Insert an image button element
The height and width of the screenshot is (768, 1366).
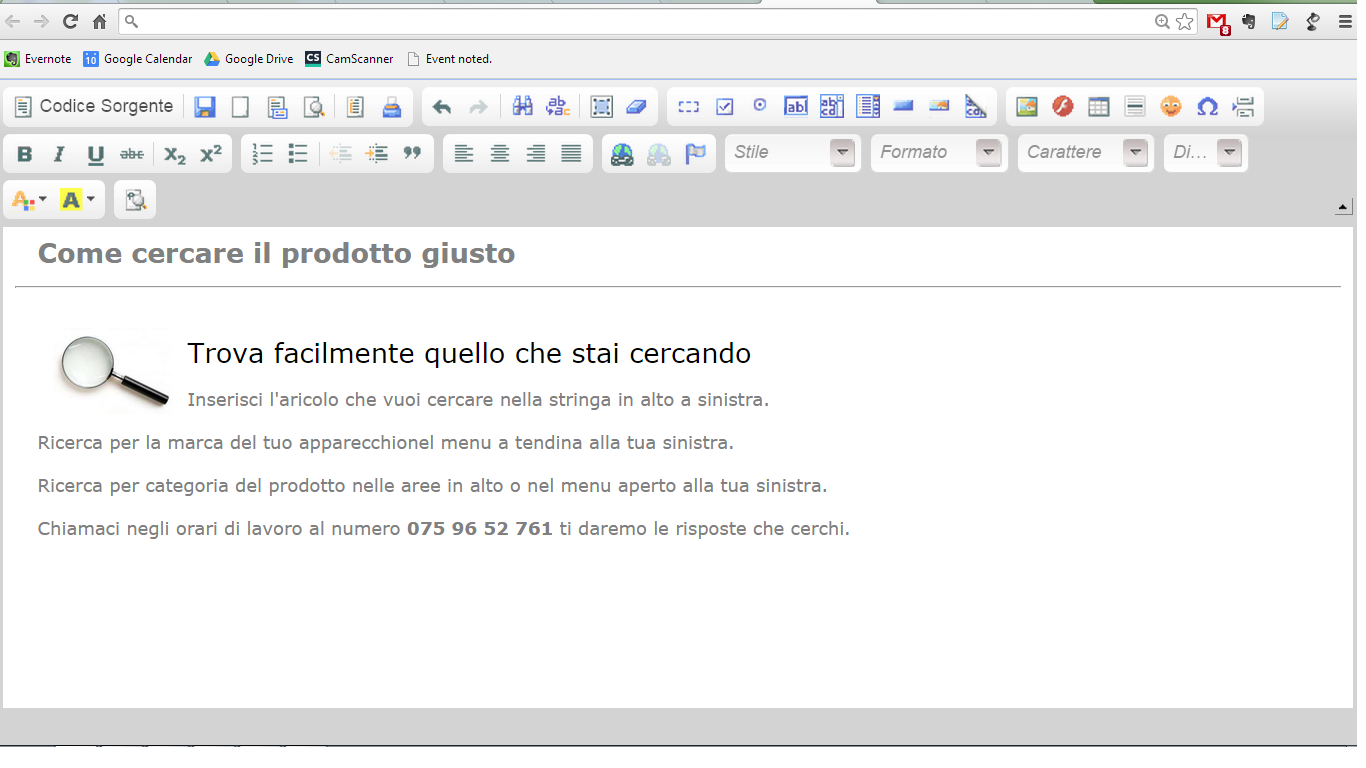point(939,107)
